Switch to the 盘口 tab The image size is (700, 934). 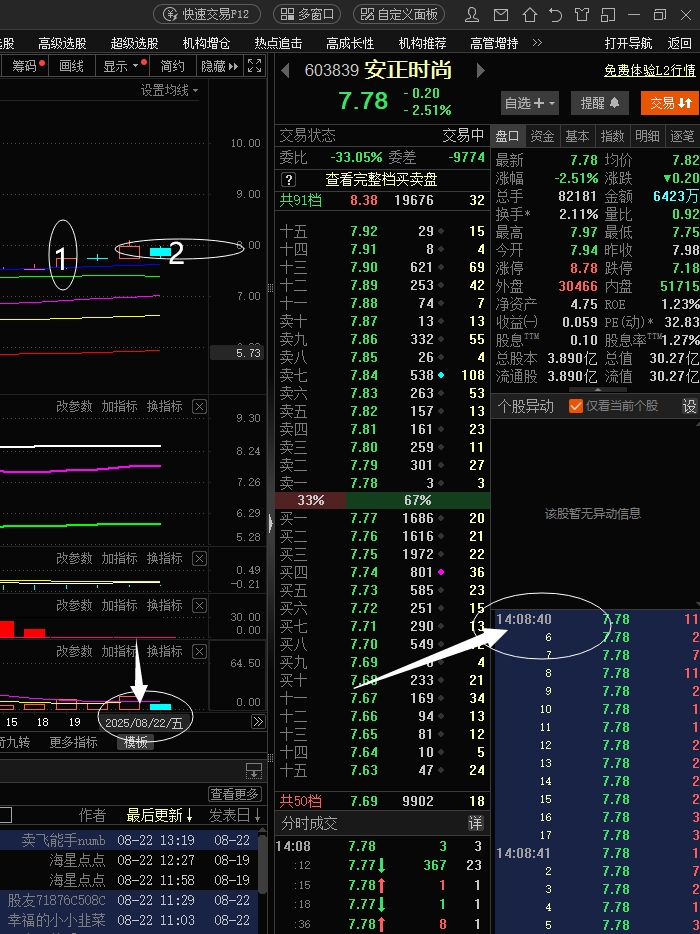click(x=508, y=136)
